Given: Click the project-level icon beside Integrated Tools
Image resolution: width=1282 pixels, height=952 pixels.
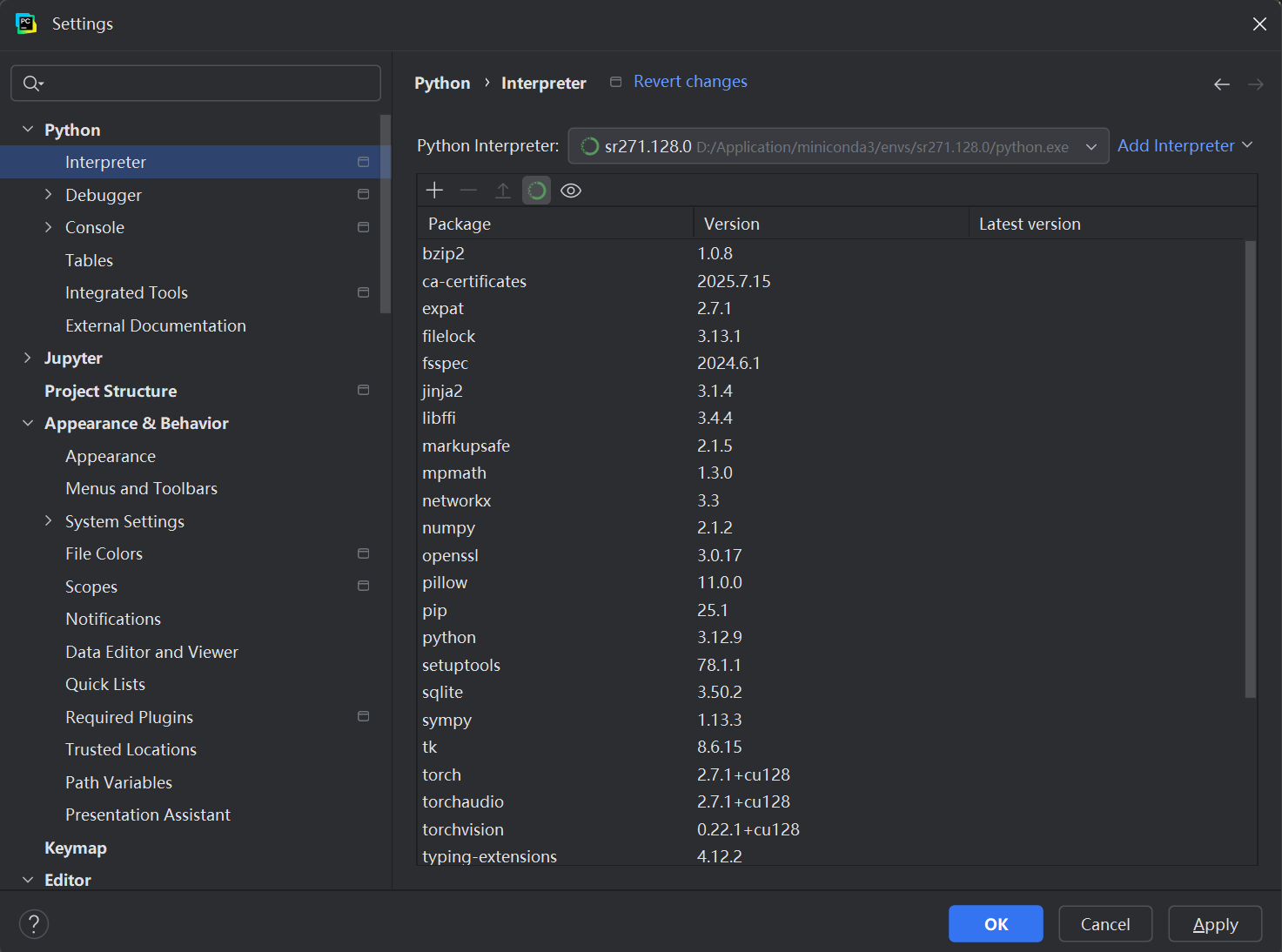Looking at the screenshot, I should click(x=363, y=292).
